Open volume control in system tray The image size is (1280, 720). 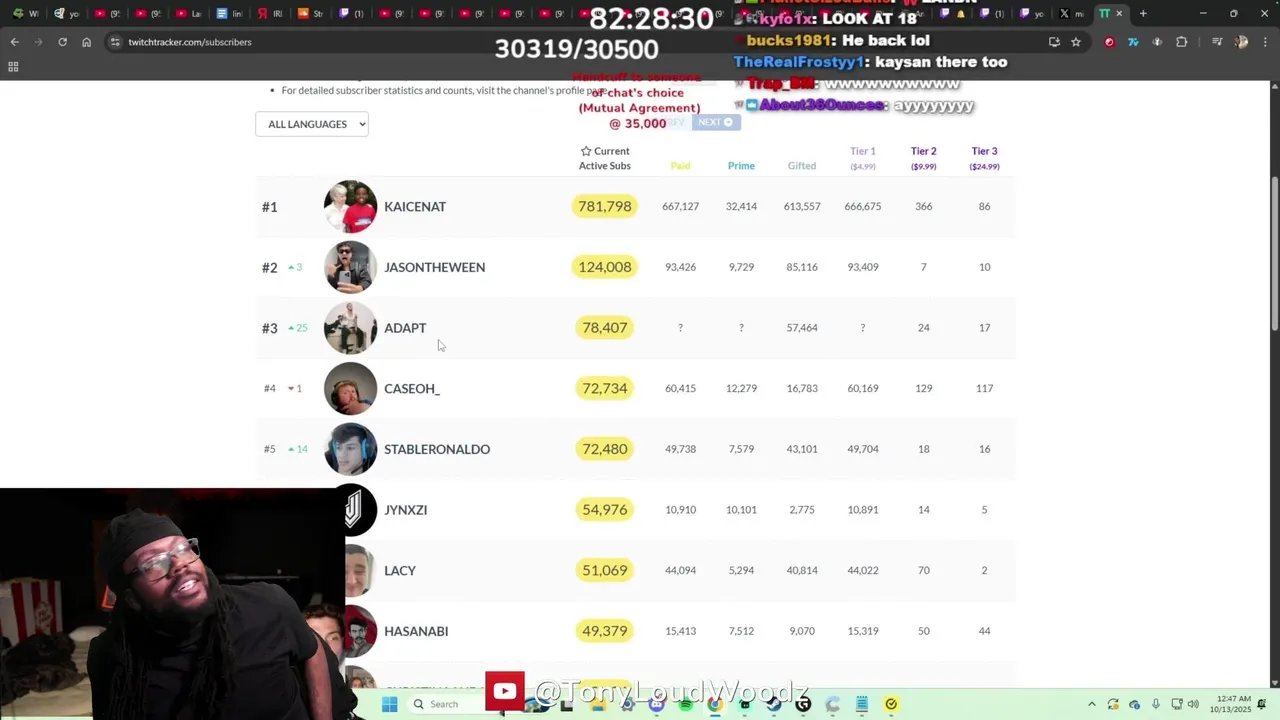click(1193, 704)
